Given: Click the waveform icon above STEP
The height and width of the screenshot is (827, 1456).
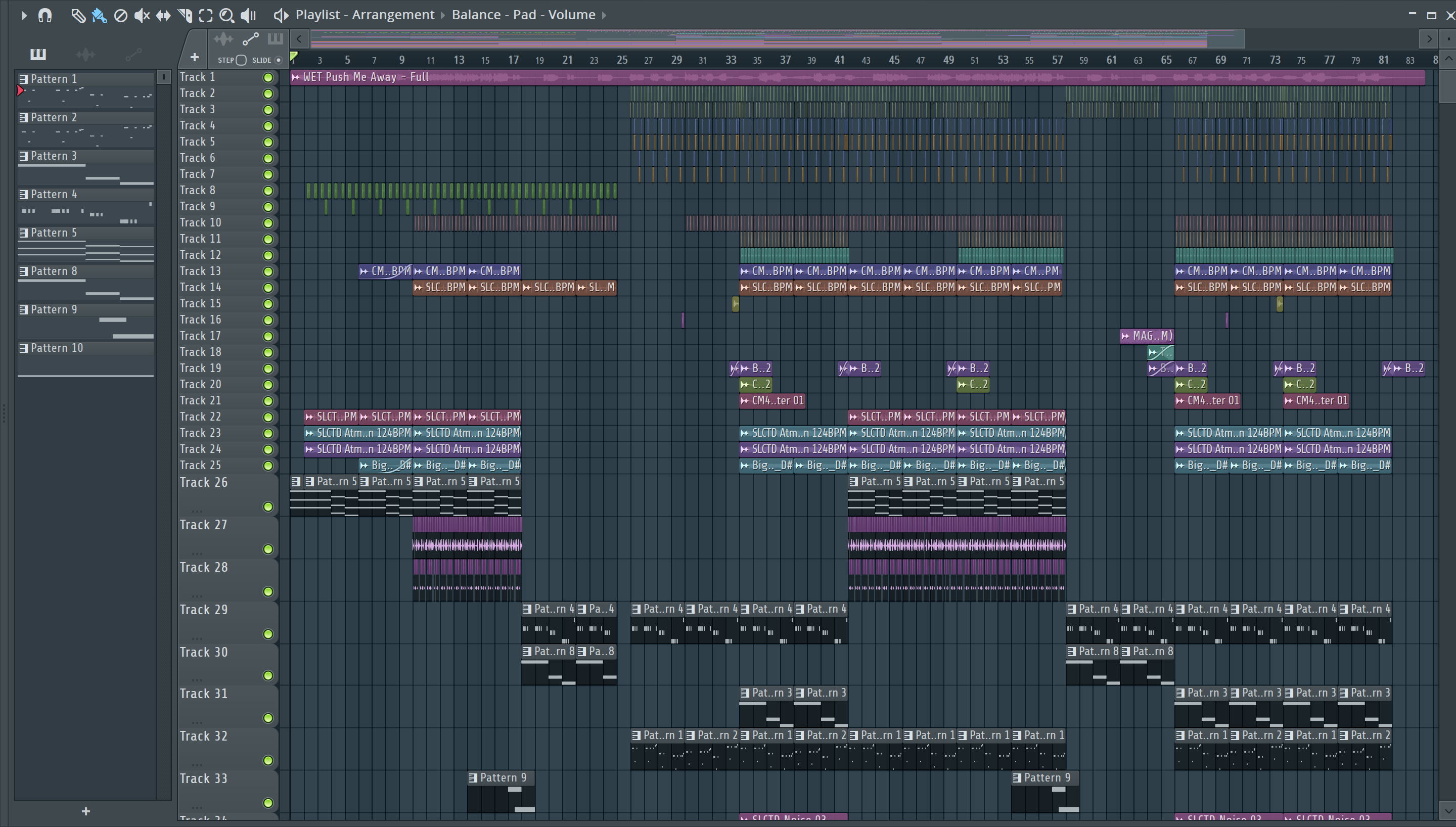Looking at the screenshot, I should pyautogui.click(x=223, y=38).
